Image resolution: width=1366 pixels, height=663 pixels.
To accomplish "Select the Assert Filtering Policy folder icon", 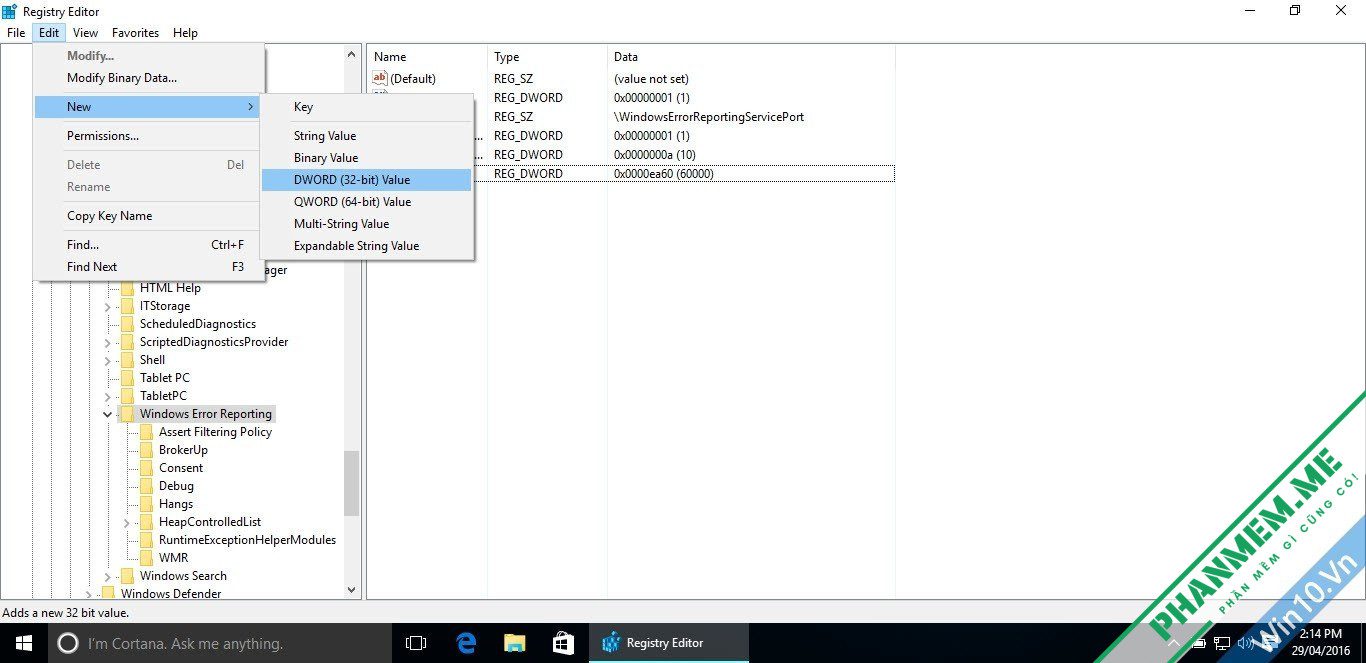I will [x=146, y=432].
